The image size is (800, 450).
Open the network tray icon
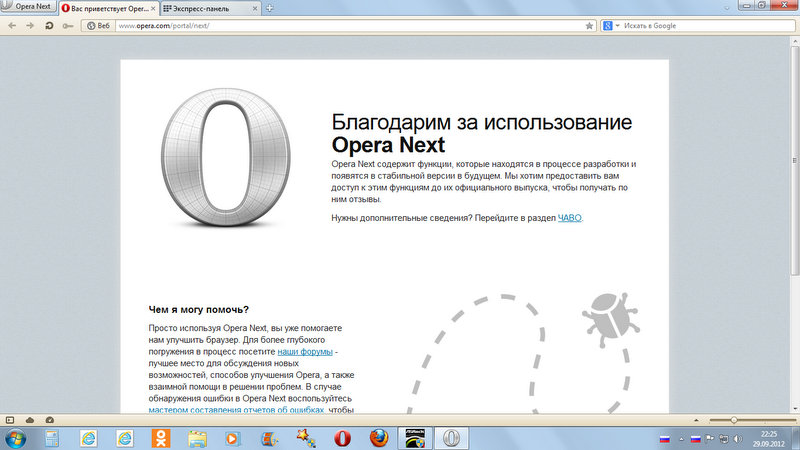pyautogui.click(x=723, y=438)
